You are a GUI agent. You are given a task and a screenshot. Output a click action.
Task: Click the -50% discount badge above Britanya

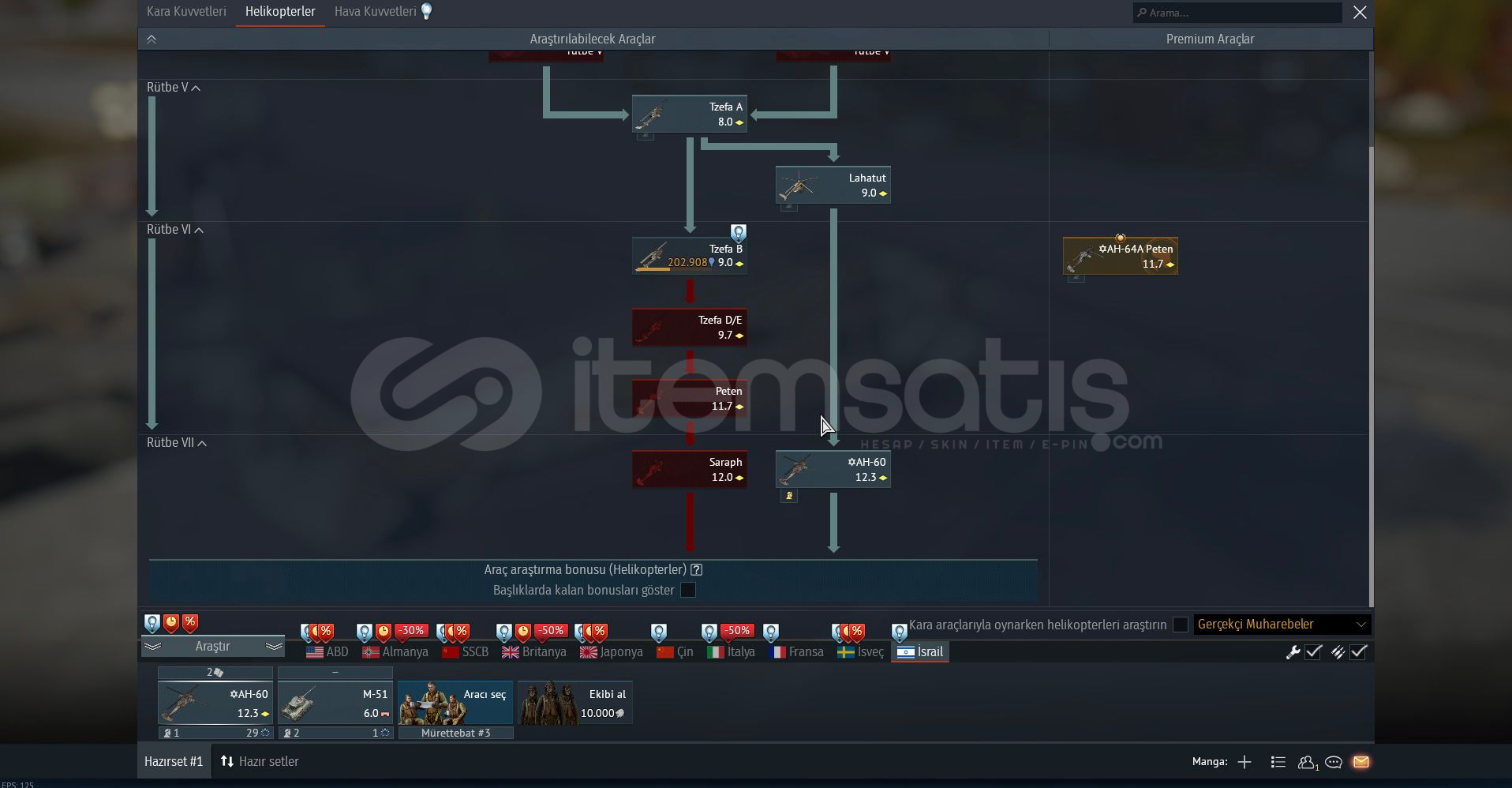(x=550, y=631)
